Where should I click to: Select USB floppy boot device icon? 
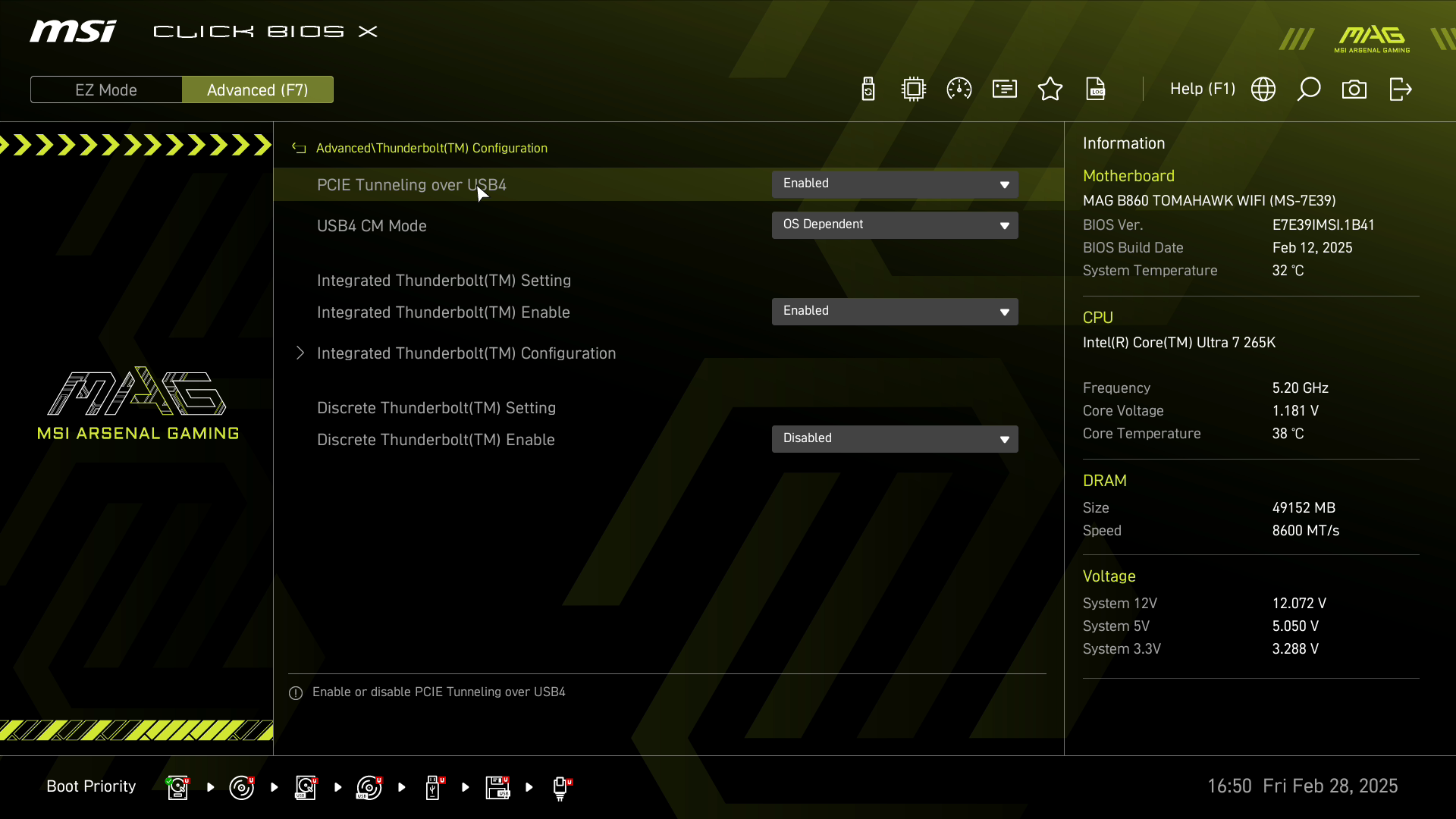(x=497, y=787)
